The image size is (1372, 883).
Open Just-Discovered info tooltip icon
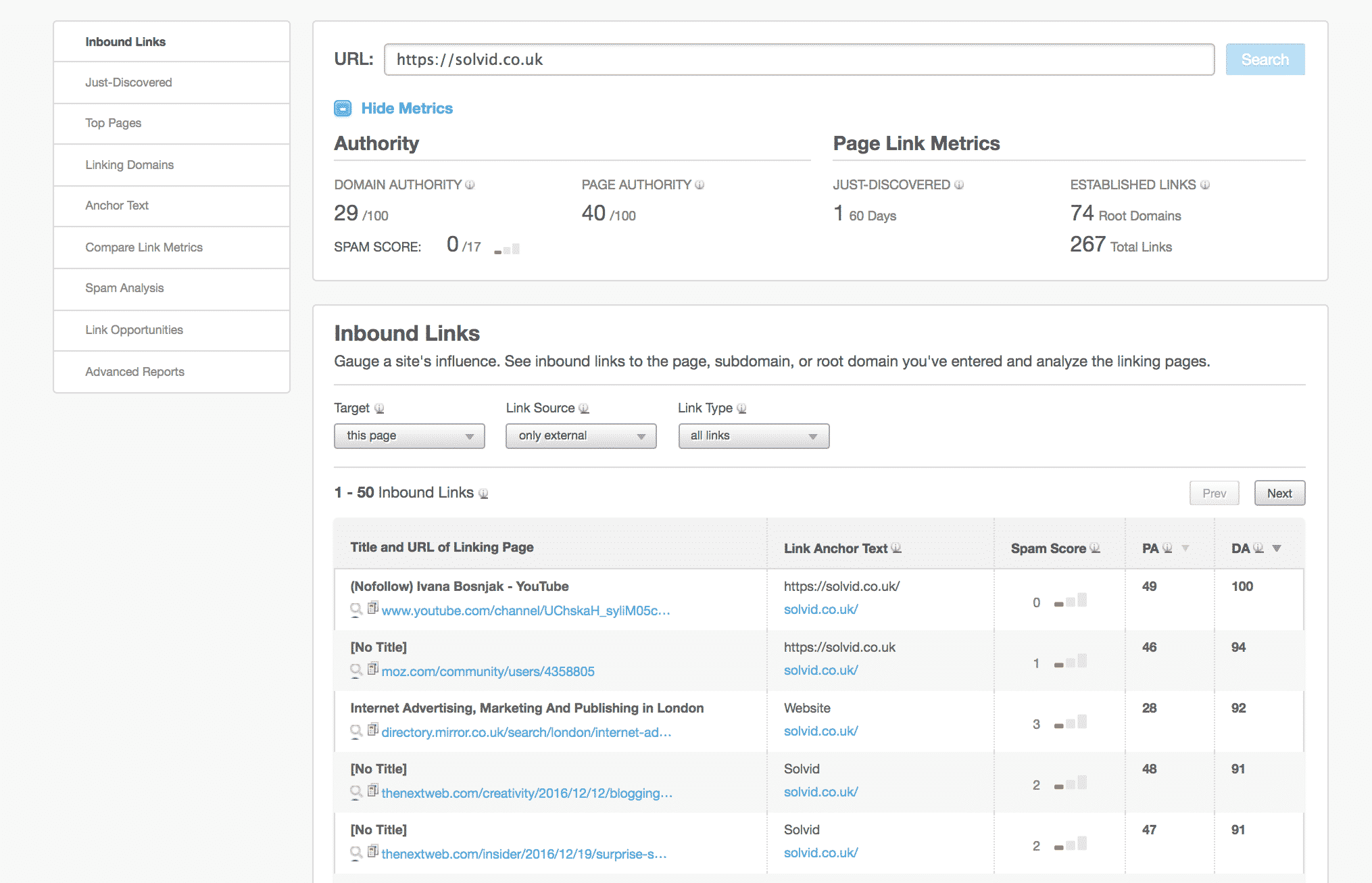click(959, 185)
